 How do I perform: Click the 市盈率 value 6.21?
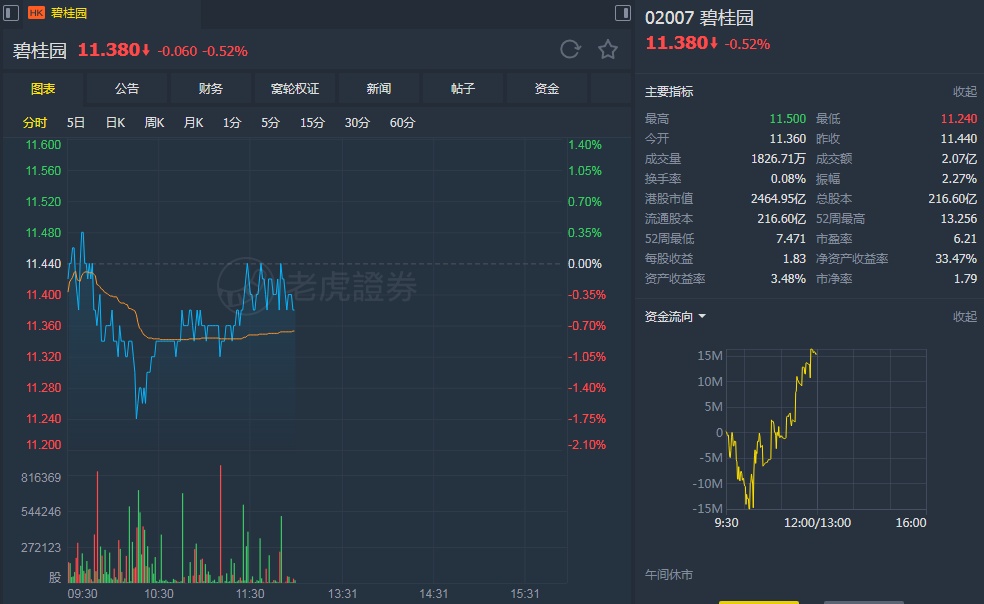click(x=965, y=239)
